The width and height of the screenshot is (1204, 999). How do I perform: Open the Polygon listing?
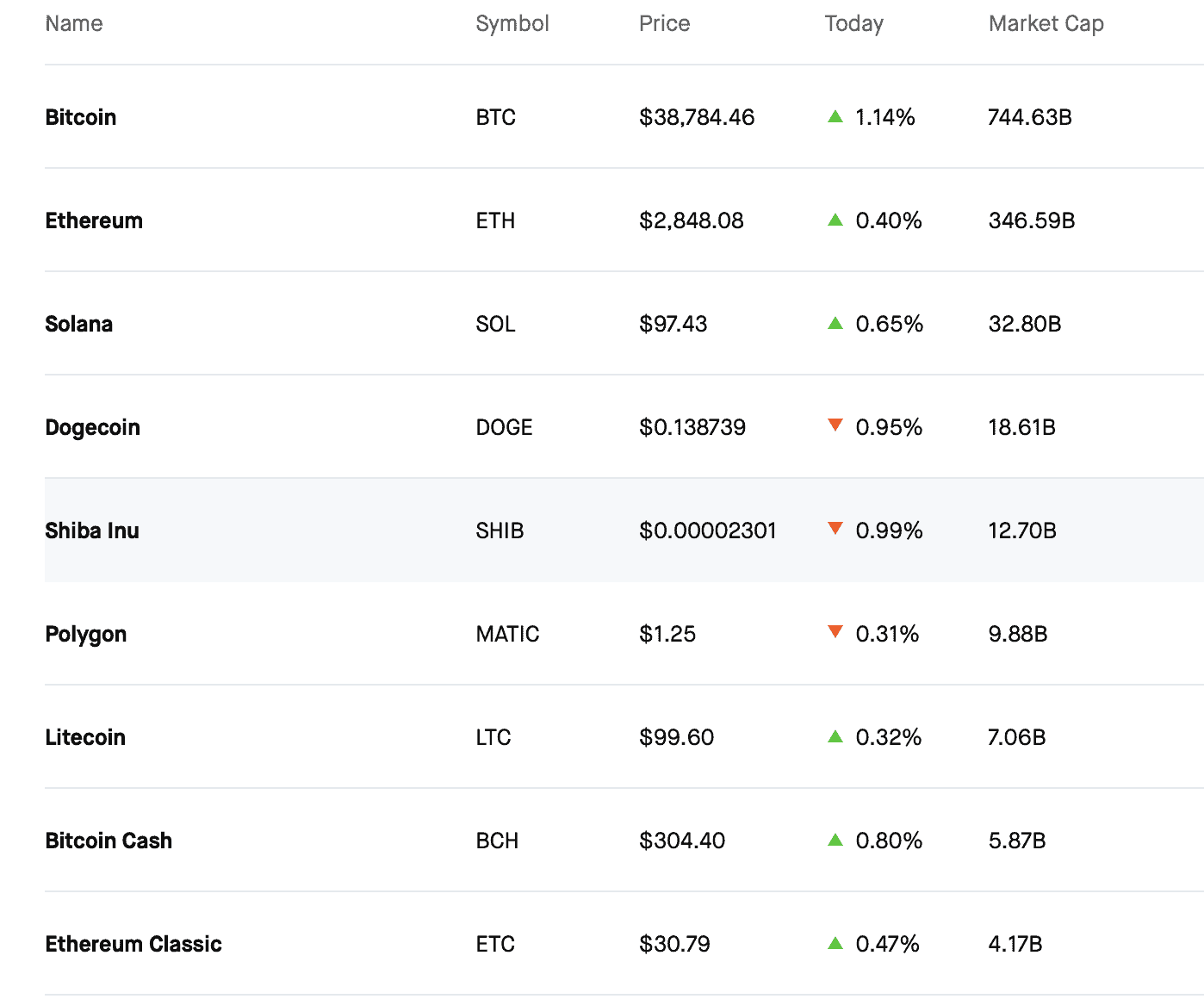tap(624, 634)
